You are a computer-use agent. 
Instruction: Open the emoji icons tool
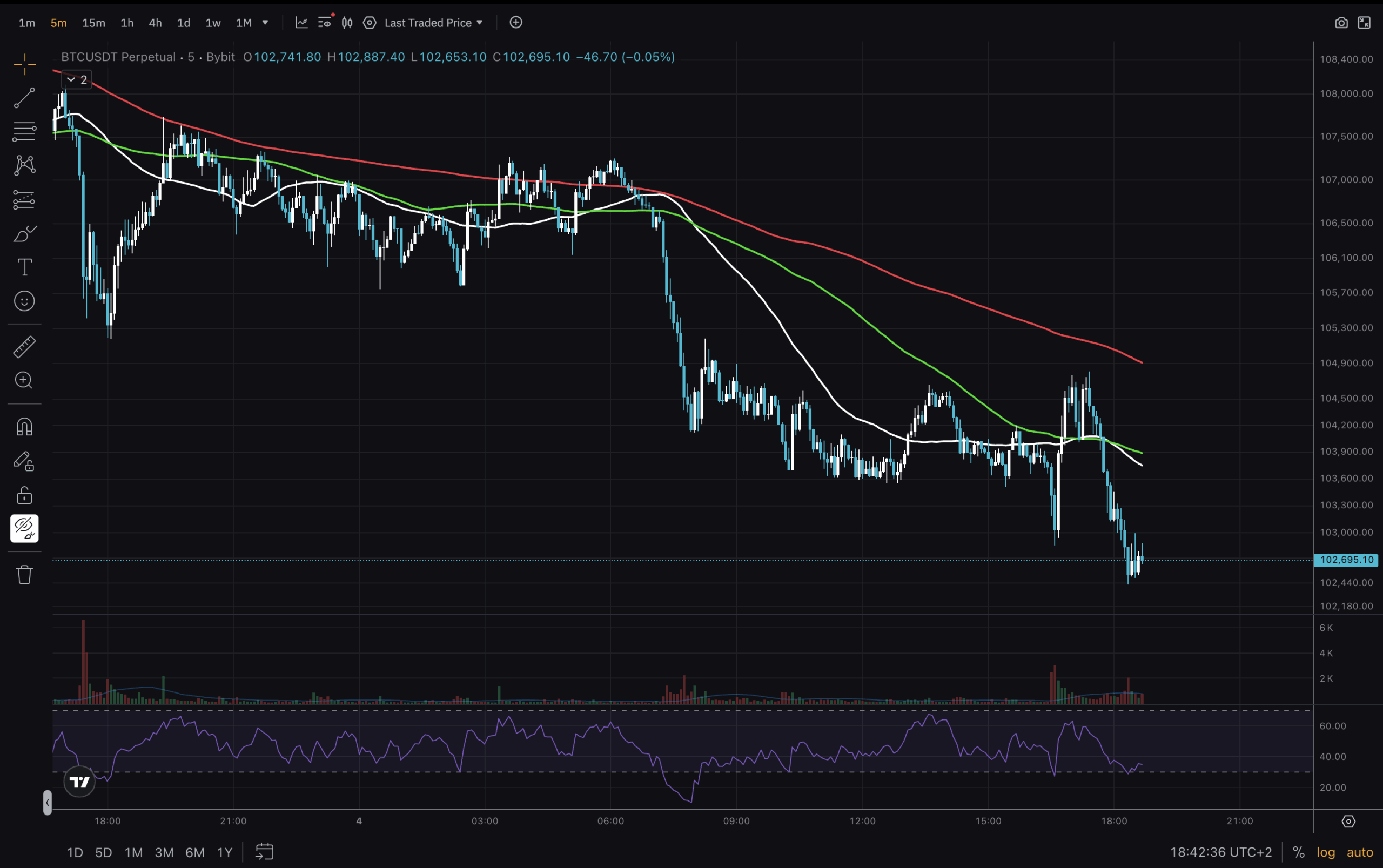(x=24, y=301)
